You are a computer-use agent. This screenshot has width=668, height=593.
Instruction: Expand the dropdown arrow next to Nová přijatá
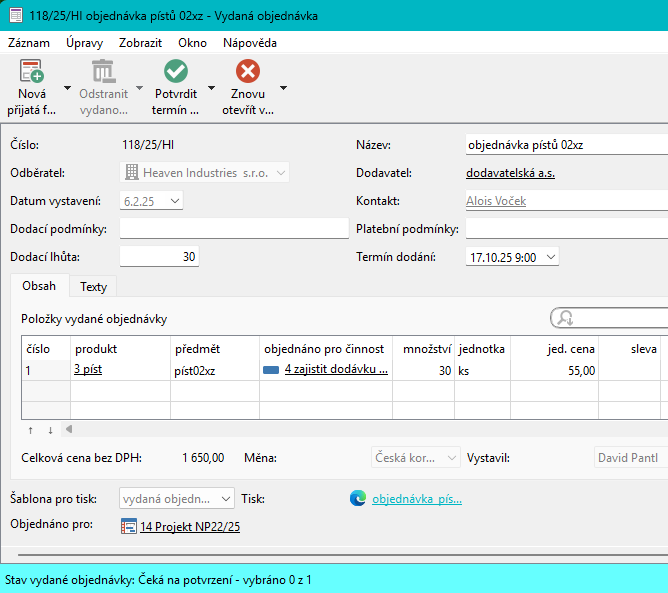66,88
